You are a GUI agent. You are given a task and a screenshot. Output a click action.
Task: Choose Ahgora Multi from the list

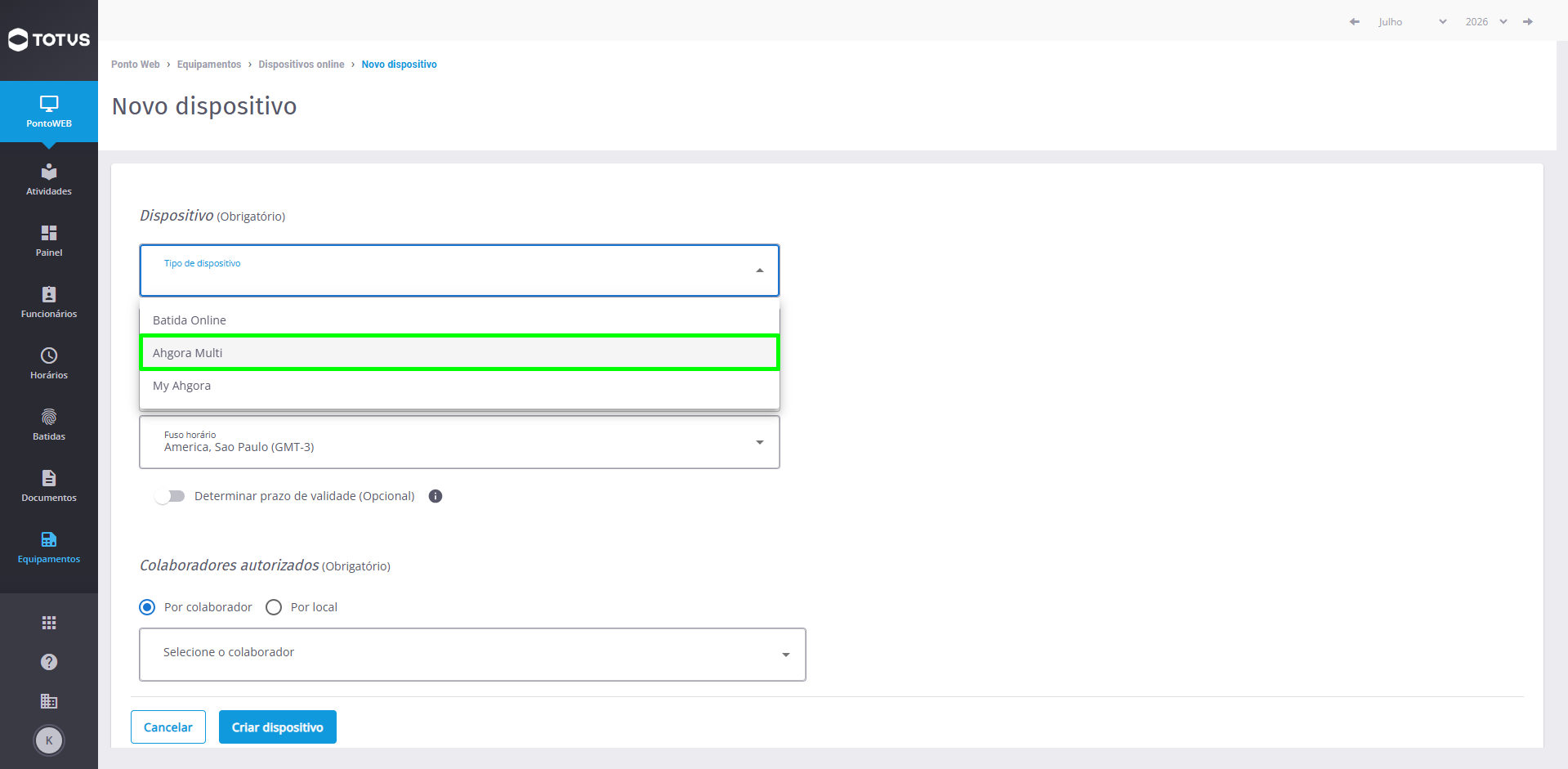pyautogui.click(x=459, y=353)
